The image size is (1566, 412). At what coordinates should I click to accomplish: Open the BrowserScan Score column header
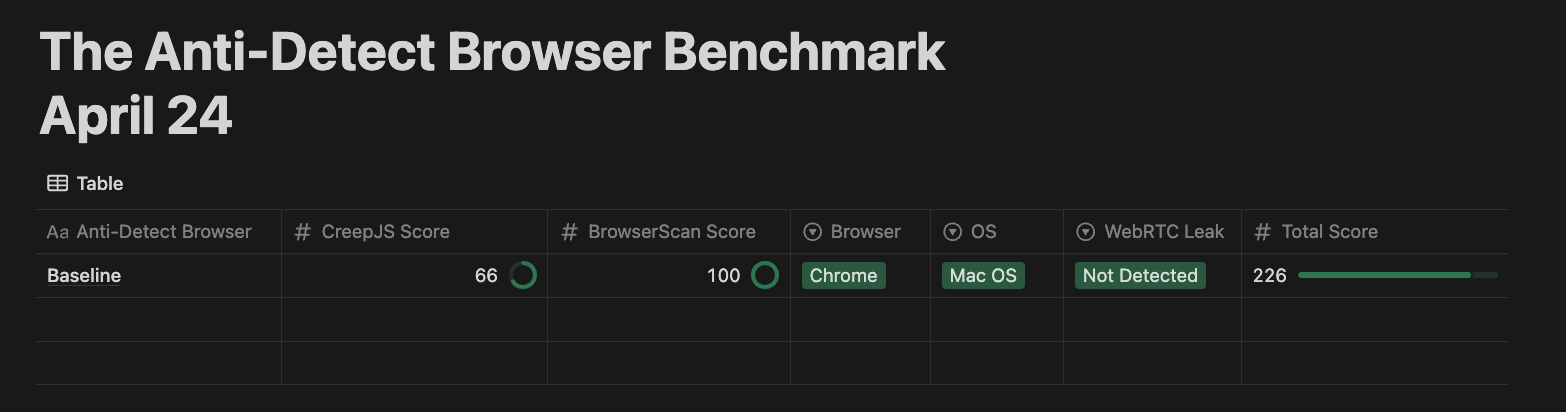coord(669,232)
